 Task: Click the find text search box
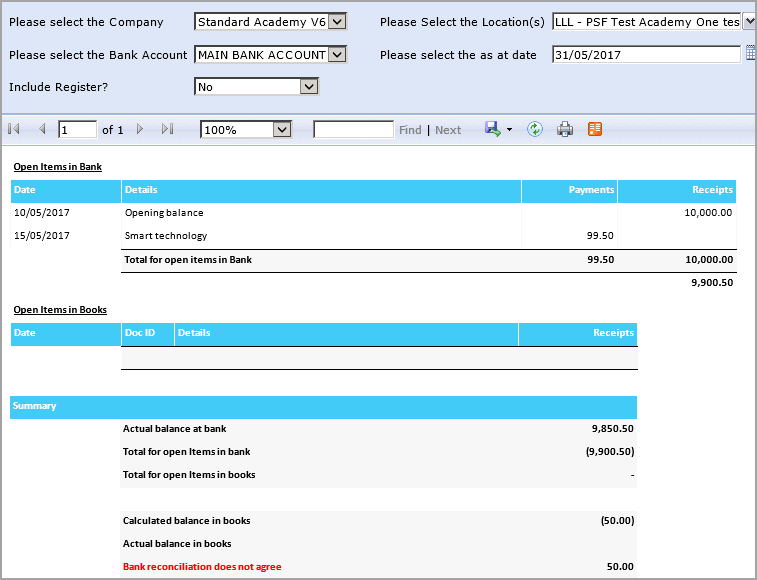click(353, 130)
